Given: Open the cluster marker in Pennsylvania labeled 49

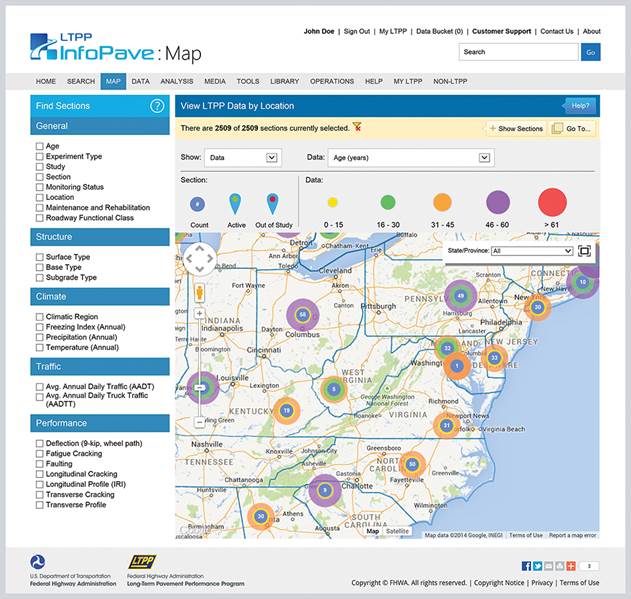Looking at the screenshot, I should pos(460,296).
